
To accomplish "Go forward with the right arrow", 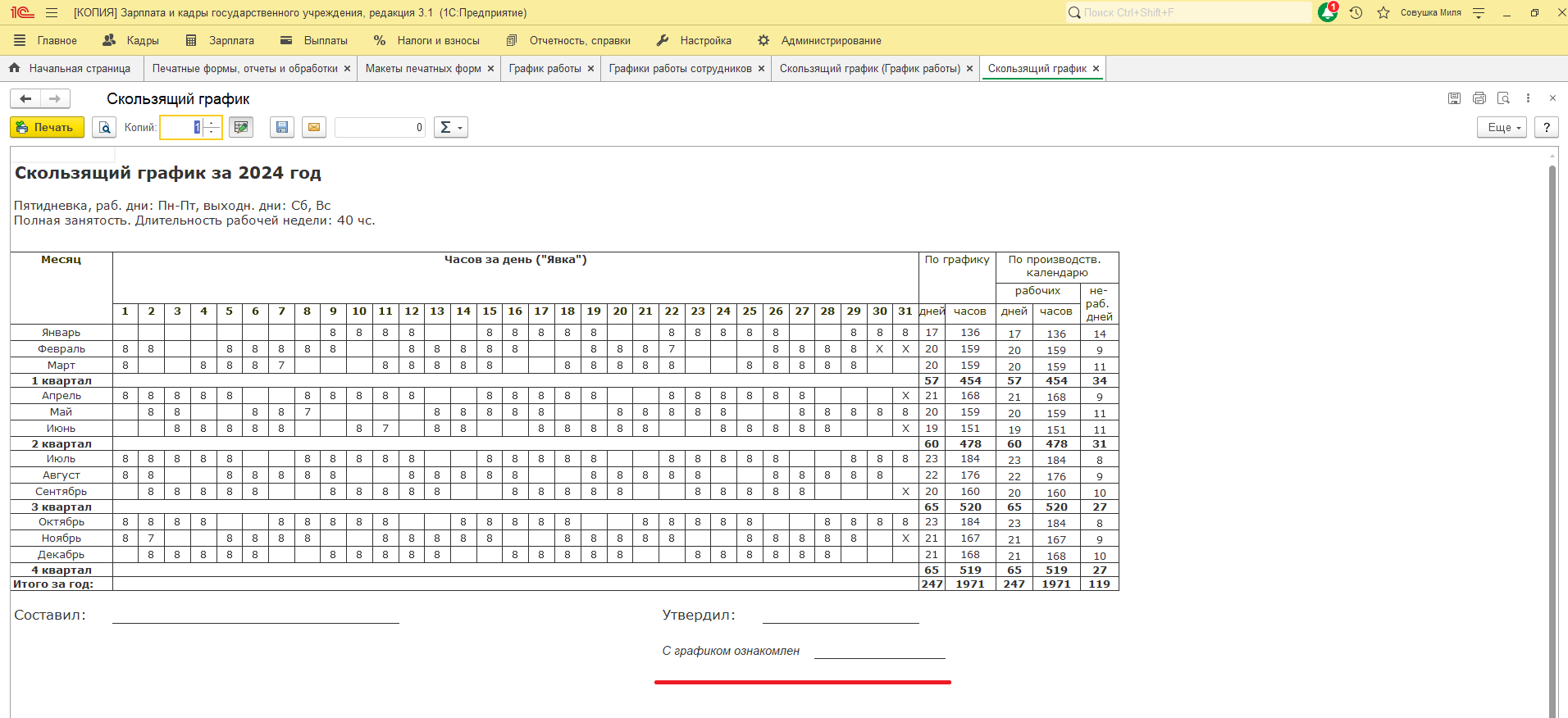I will (x=55, y=98).
